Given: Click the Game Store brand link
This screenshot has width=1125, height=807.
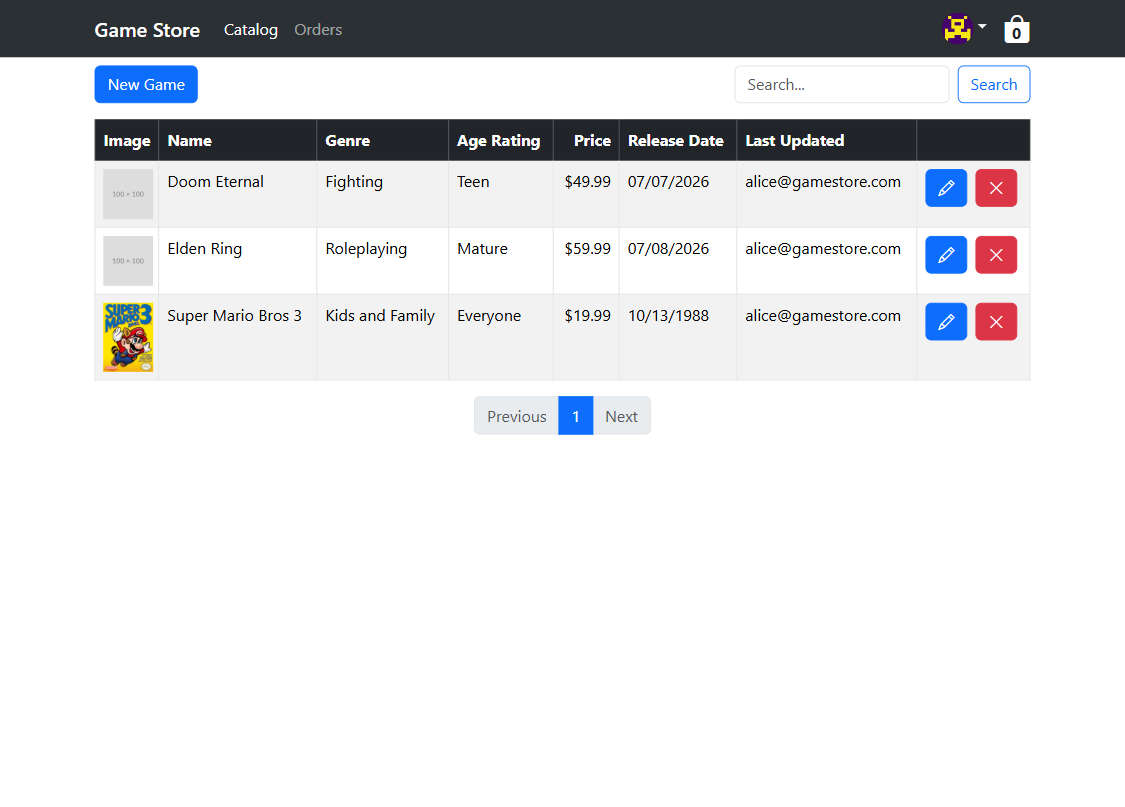Looking at the screenshot, I should (147, 30).
